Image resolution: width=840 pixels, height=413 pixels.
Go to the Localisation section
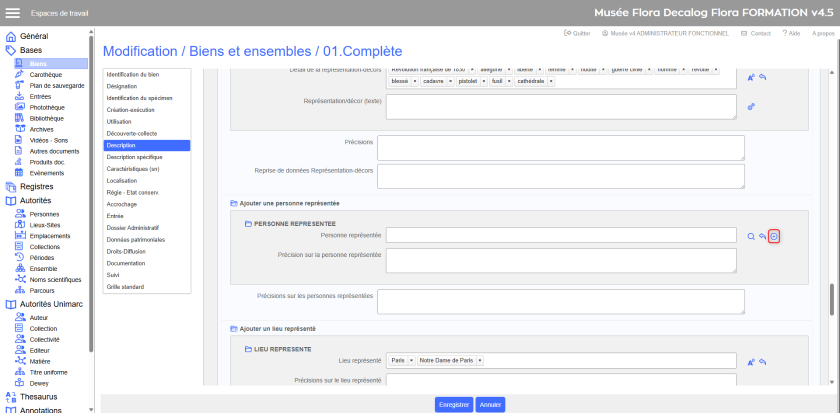[x=123, y=182]
